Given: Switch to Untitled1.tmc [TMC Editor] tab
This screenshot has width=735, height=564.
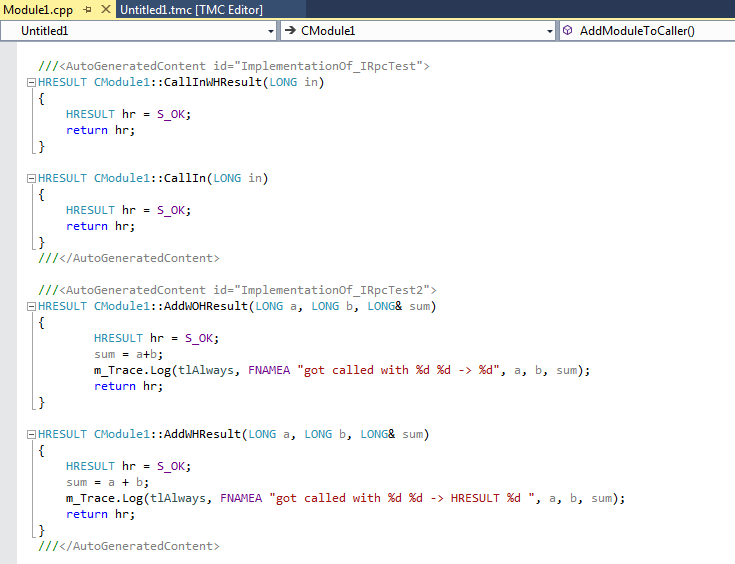Looking at the screenshot, I should click(191, 9).
